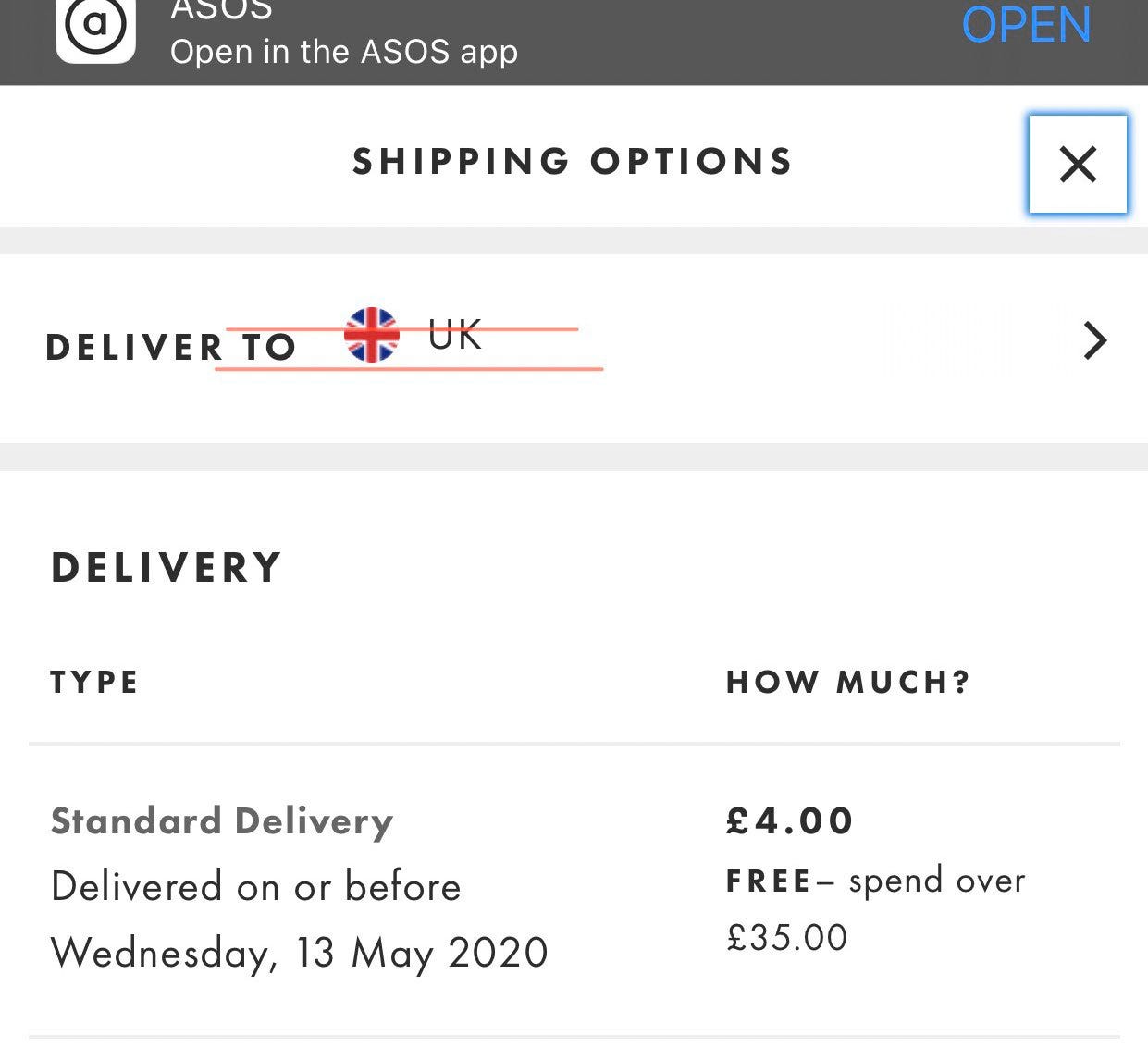The width and height of the screenshot is (1148, 1060).
Task: Tap the FREE spend over £35.00 text
Action: 876,908
